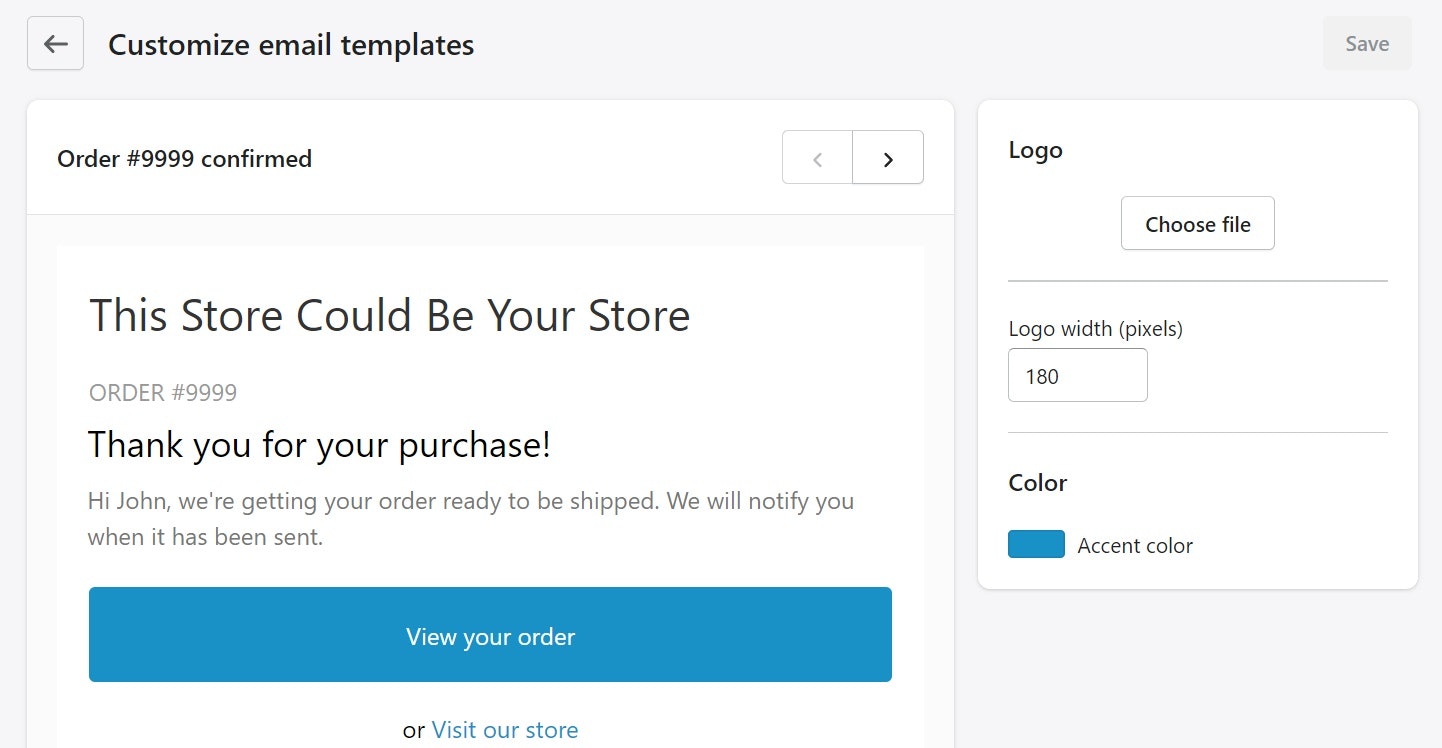
Task: Open the Accent color picker swatch
Action: (1036, 544)
